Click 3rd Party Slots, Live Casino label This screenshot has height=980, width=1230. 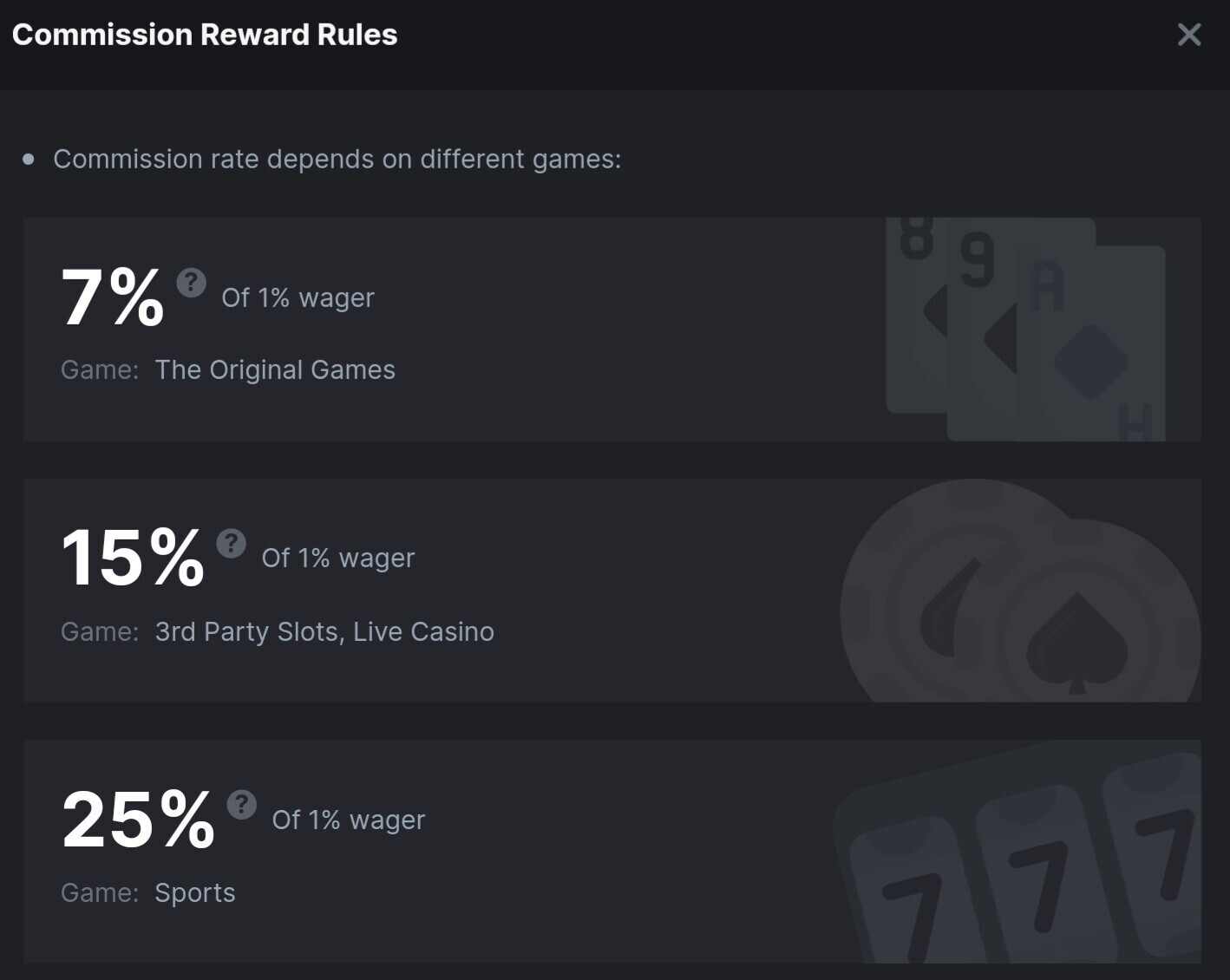324,631
